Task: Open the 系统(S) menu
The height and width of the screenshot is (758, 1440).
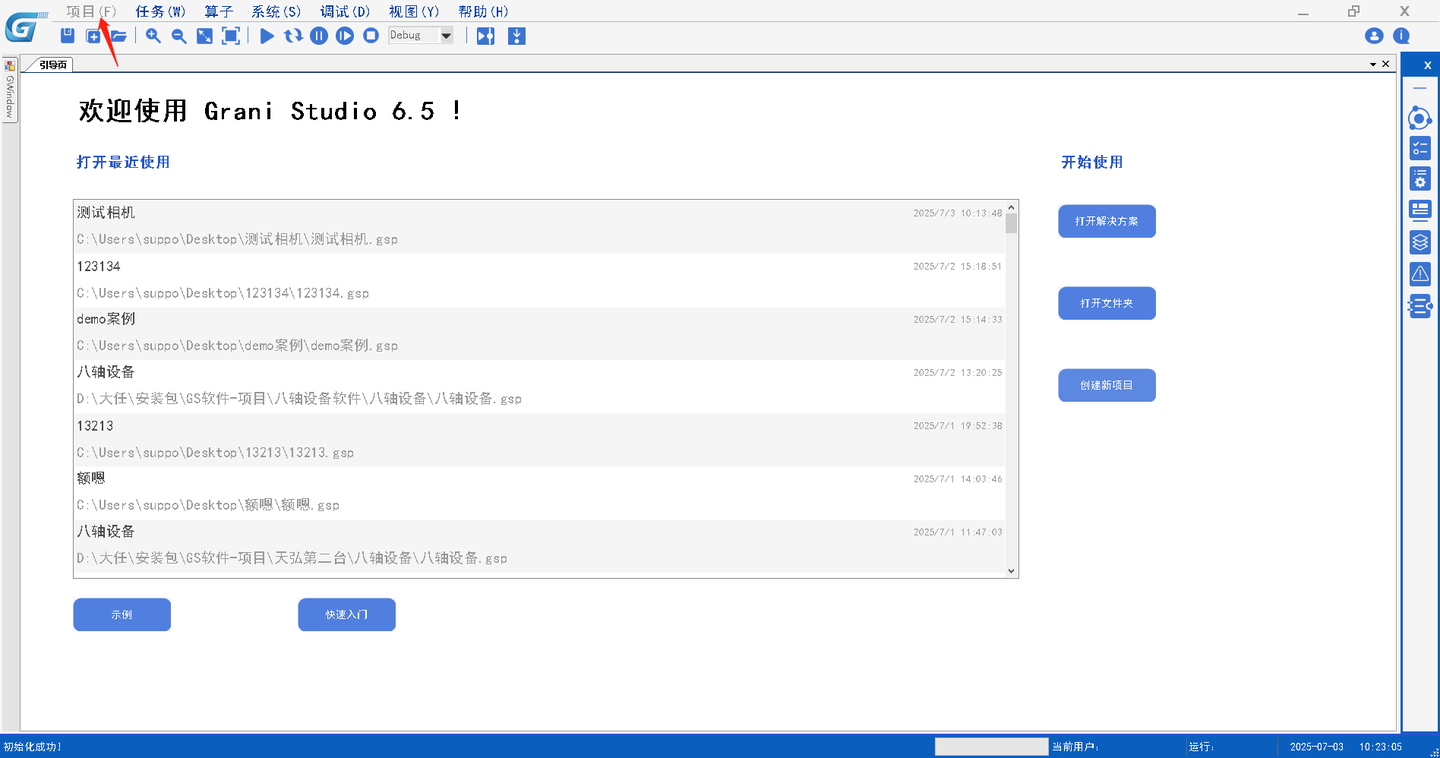Action: pyautogui.click(x=276, y=11)
